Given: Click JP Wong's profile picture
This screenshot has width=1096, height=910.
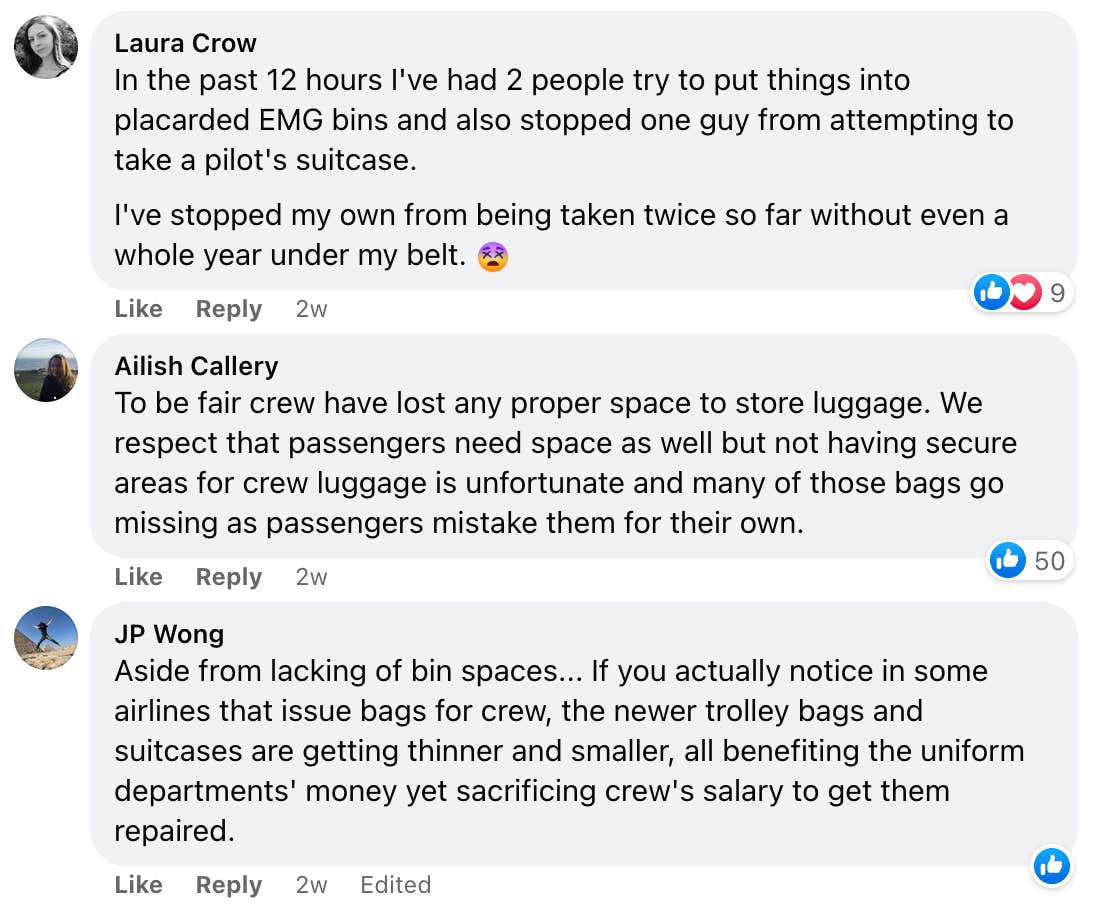Looking at the screenshot, I should pos(45,638).
